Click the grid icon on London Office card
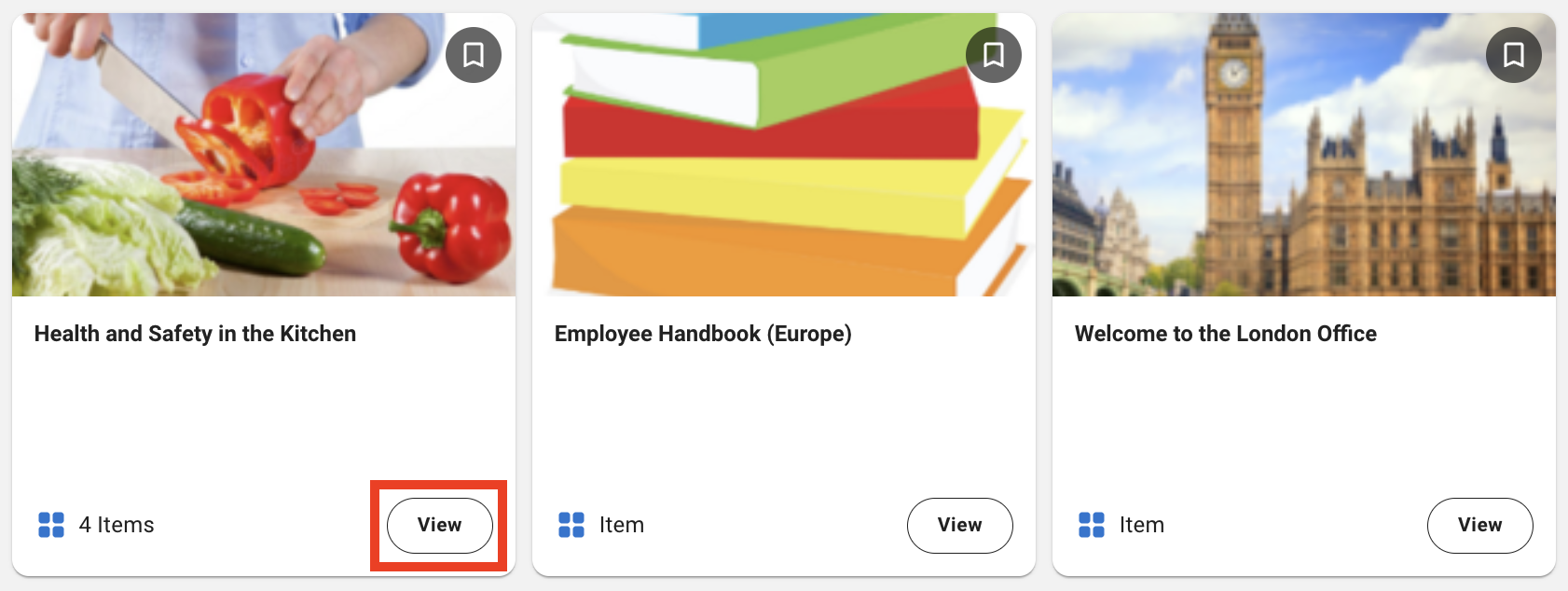This screenshot has width=1568, height=591. click(1092, 525)
